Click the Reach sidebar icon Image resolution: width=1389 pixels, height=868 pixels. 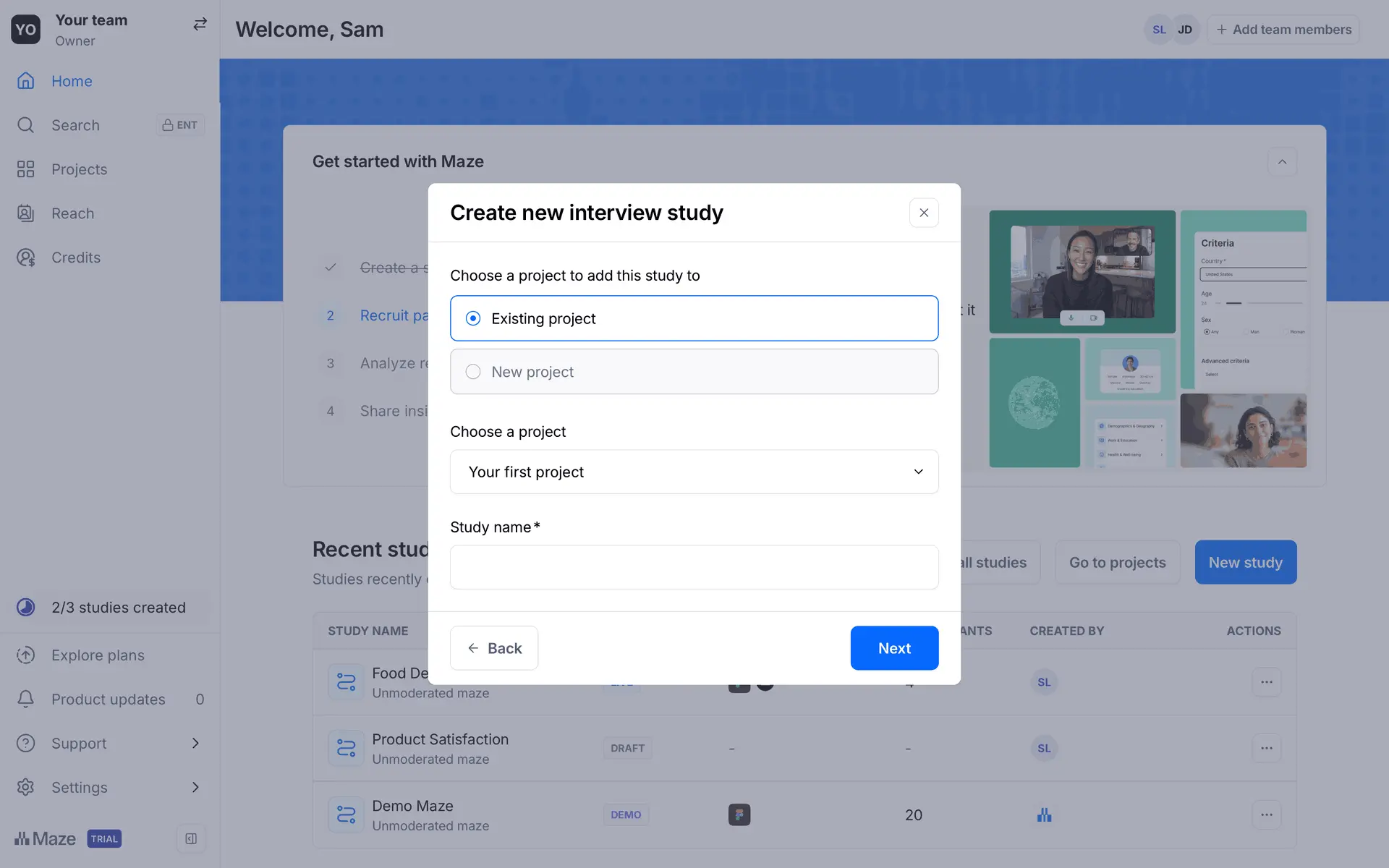pyautogui.click(x=26, y=213)
